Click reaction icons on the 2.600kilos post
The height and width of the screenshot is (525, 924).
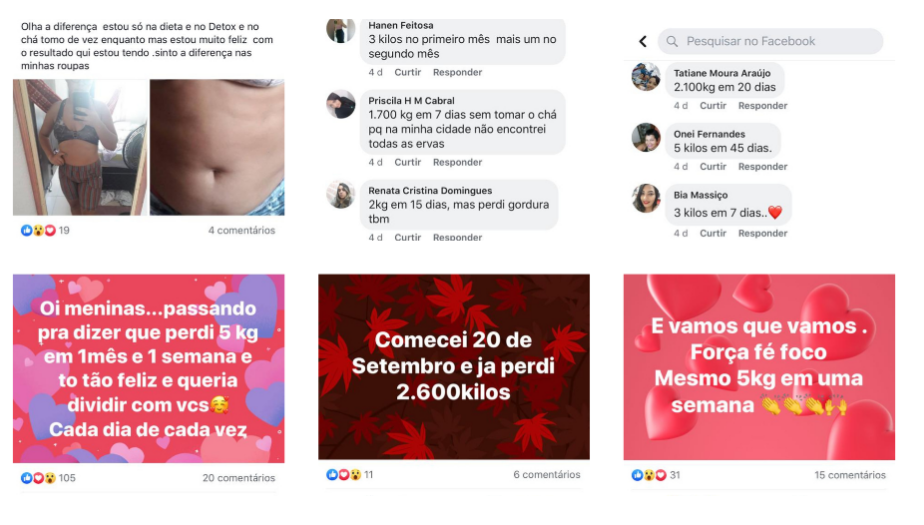(x=344, y=474)
